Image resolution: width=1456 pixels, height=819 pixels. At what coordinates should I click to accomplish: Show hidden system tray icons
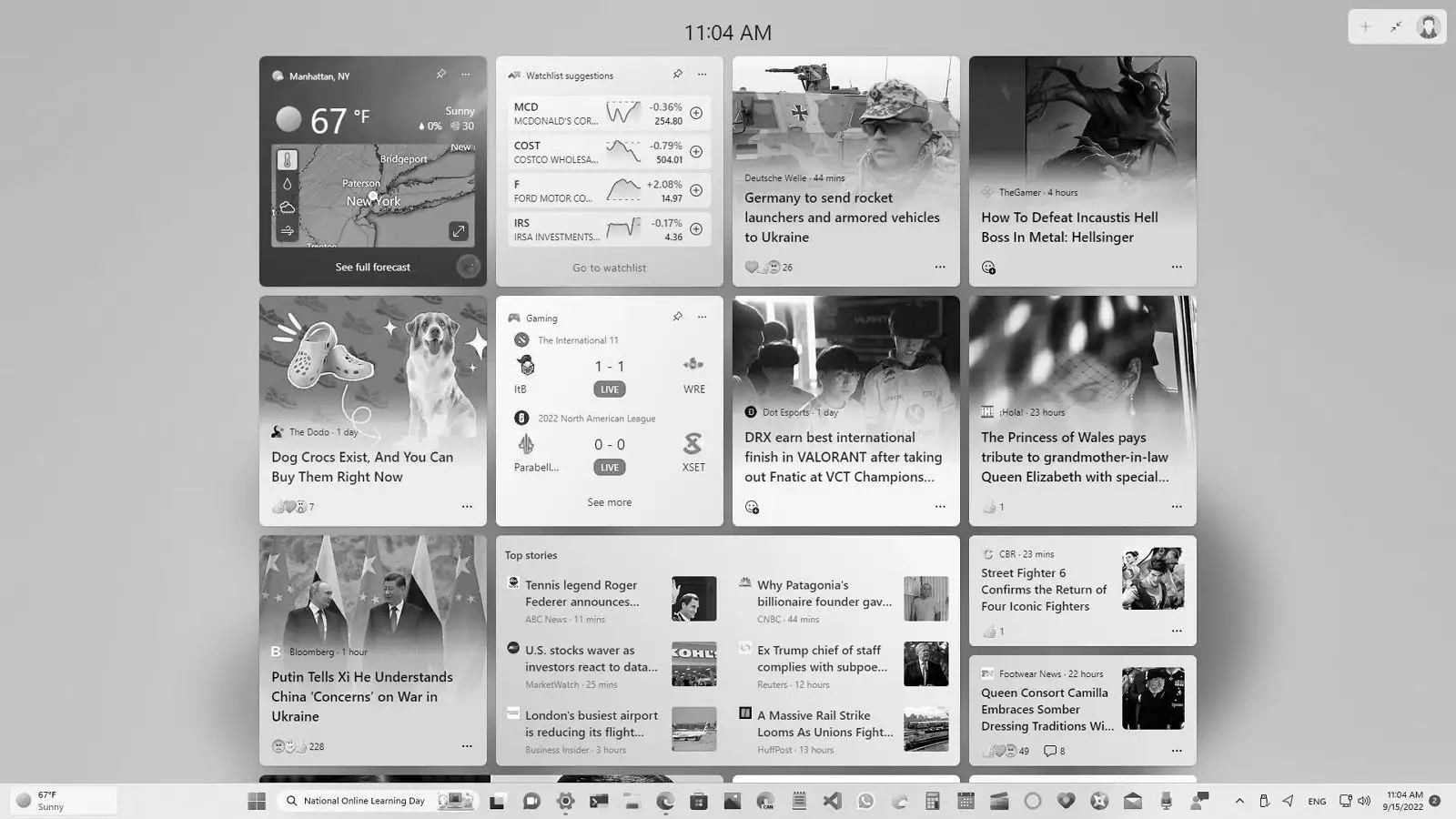click(1239, 801)
